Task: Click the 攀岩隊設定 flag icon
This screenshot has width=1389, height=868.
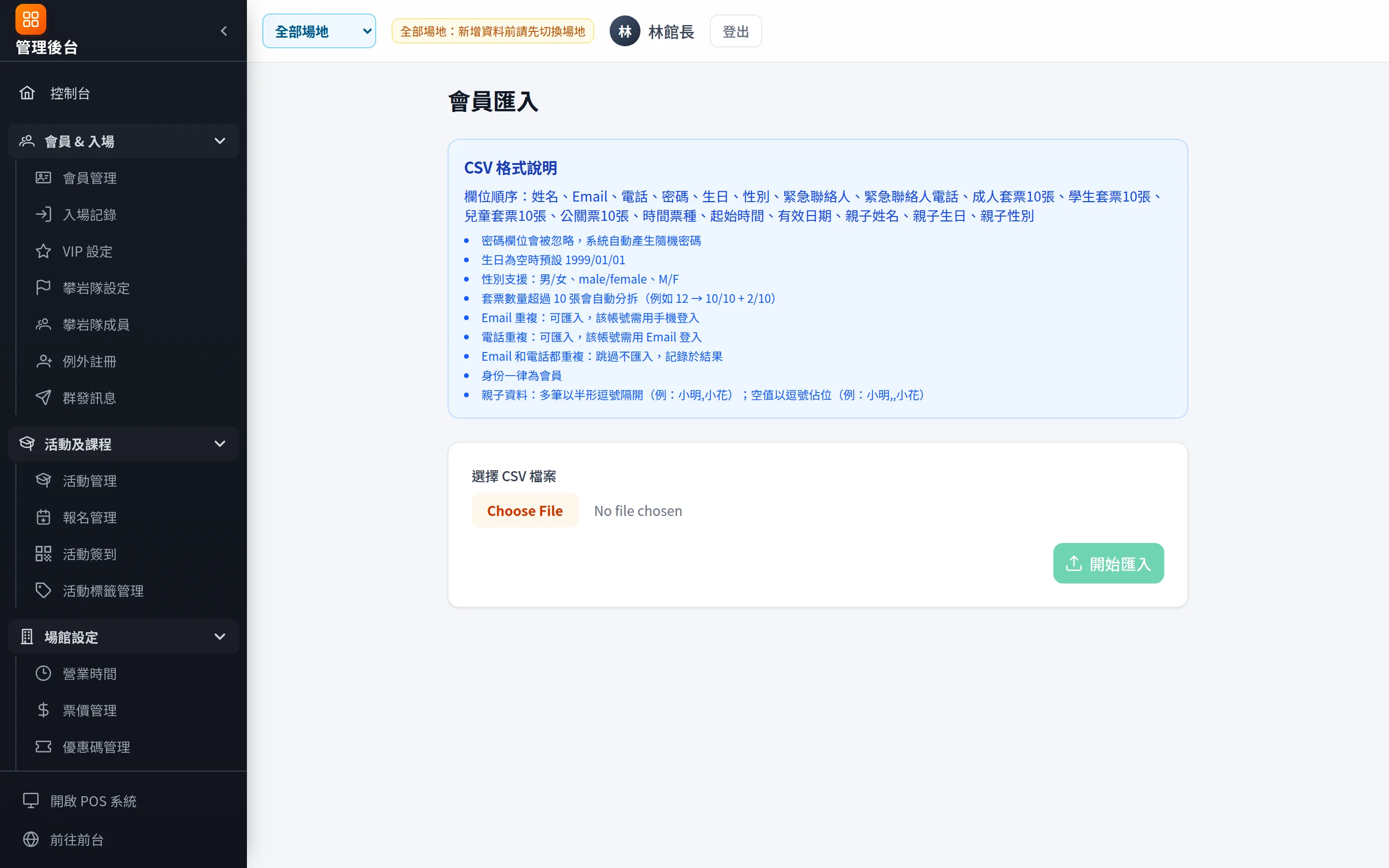Action: click(x=43, y=287)
